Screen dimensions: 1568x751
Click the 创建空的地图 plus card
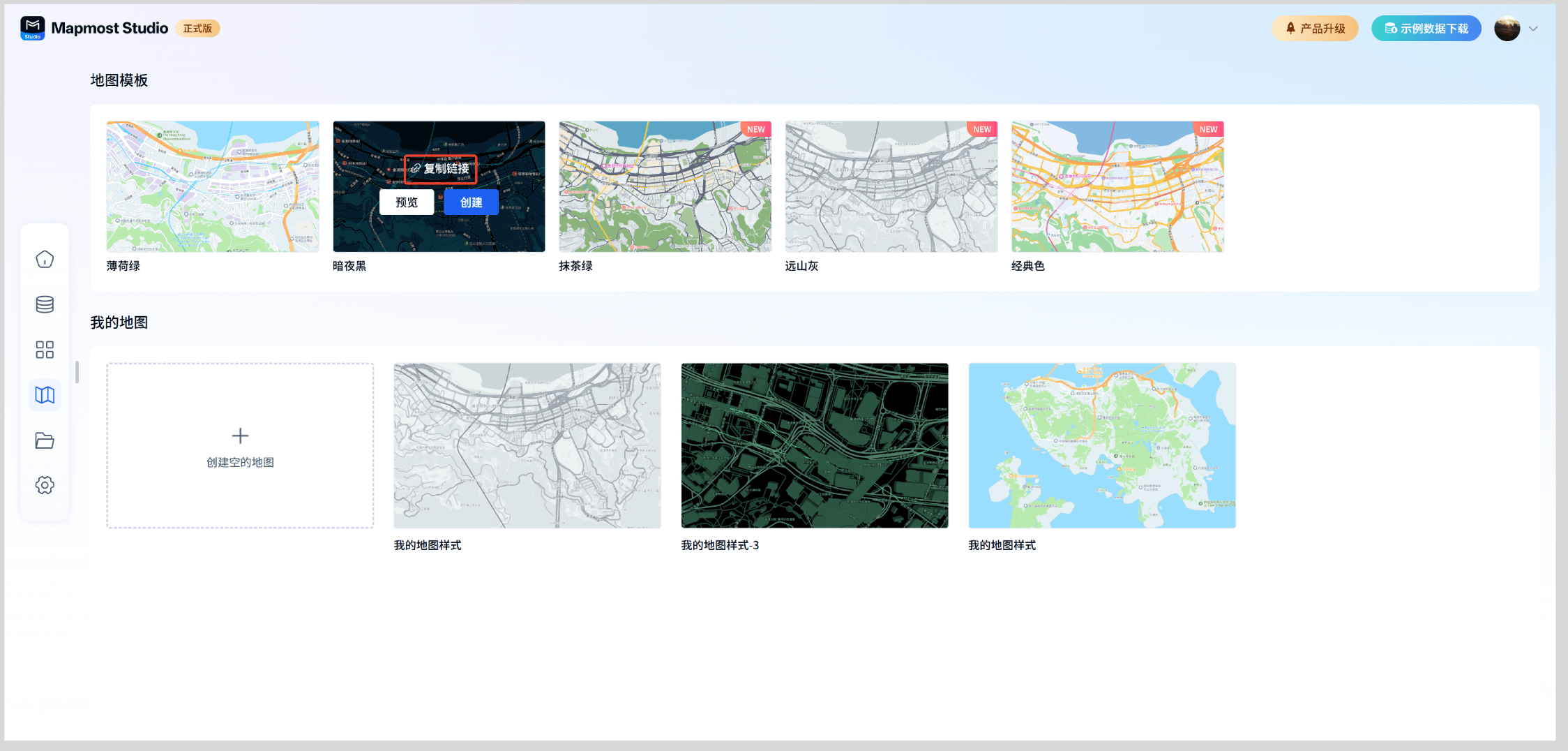240,445
